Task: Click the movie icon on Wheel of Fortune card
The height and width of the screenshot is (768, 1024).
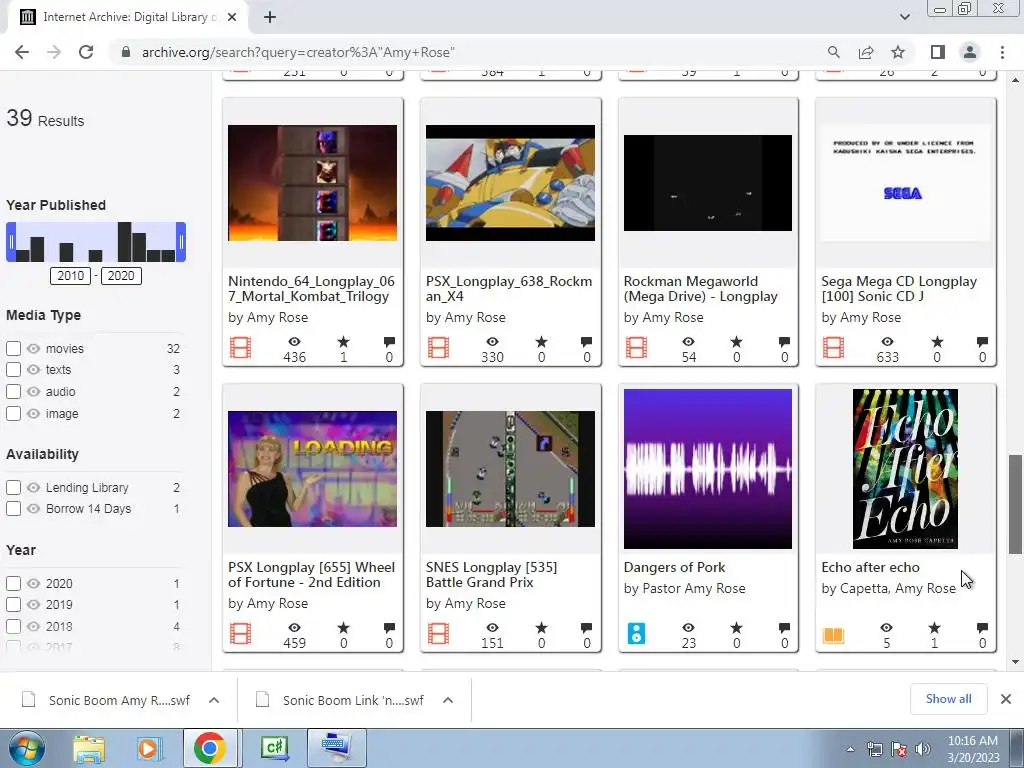Action: (x=240, y=633)
